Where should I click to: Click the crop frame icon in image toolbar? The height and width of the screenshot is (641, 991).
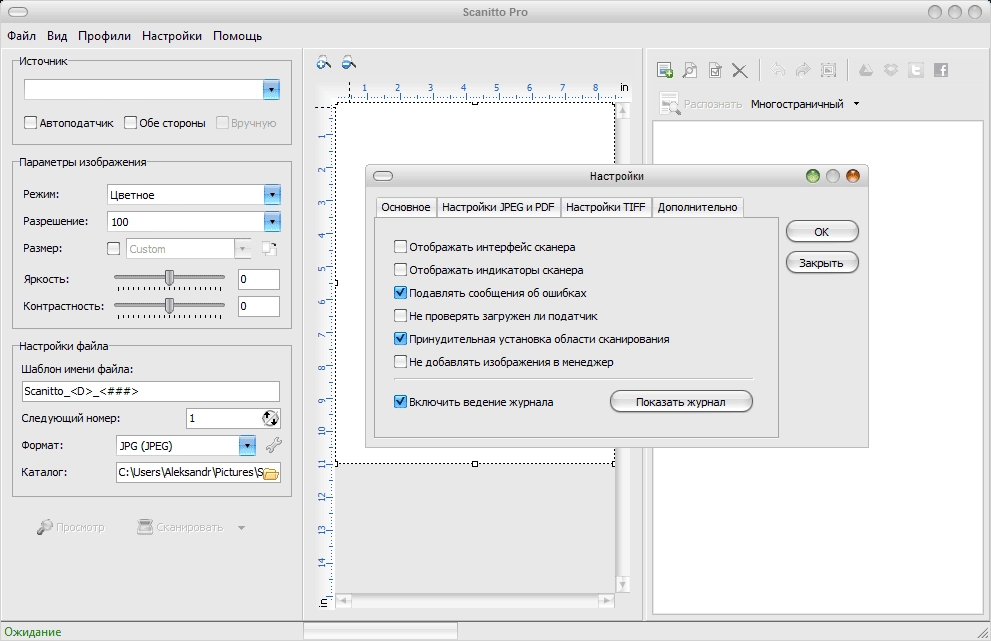click(828, 70)
